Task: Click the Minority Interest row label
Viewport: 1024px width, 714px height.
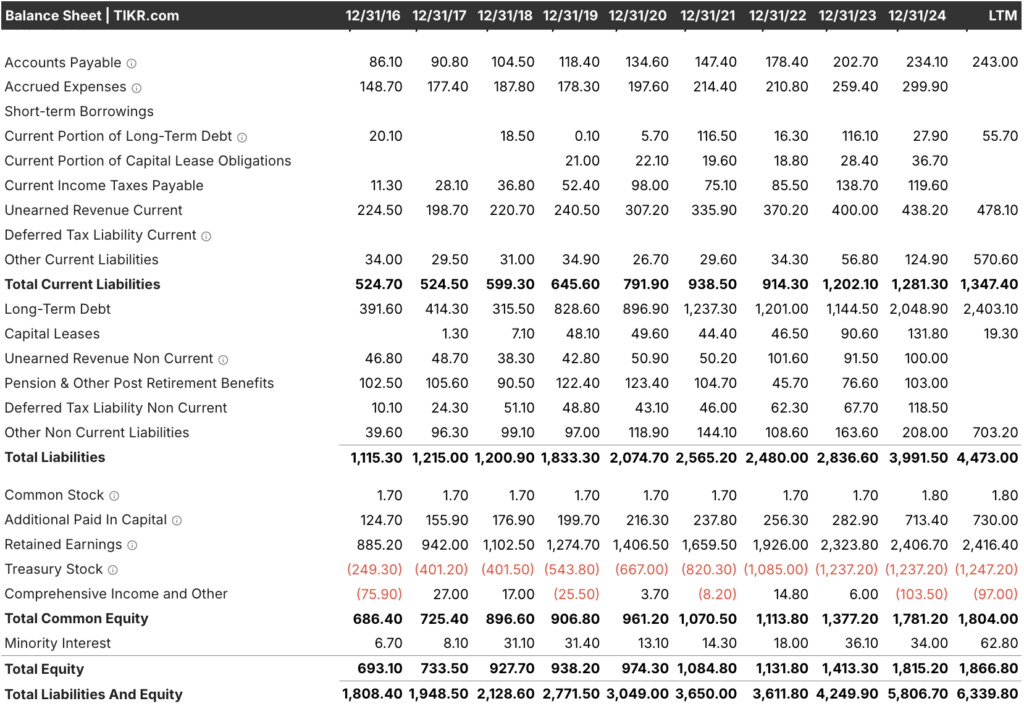Action: (58, 643)
